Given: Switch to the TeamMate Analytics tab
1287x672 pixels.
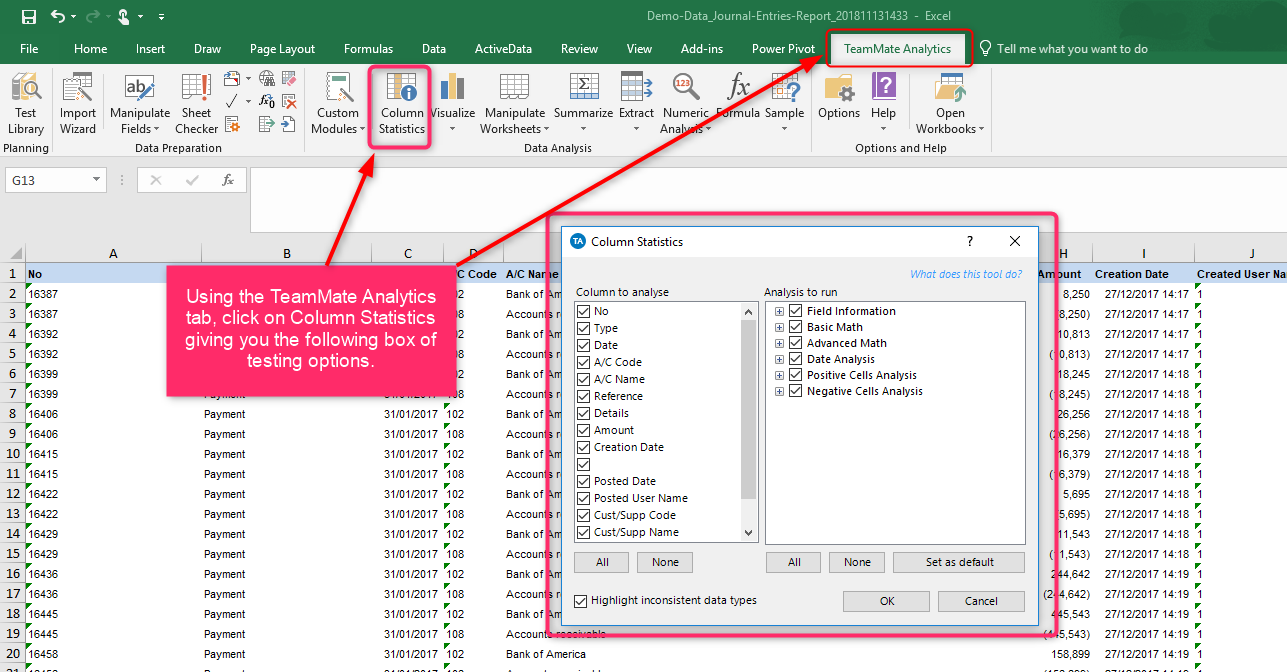Looking at the screenshot, I should tap(897, 48).
